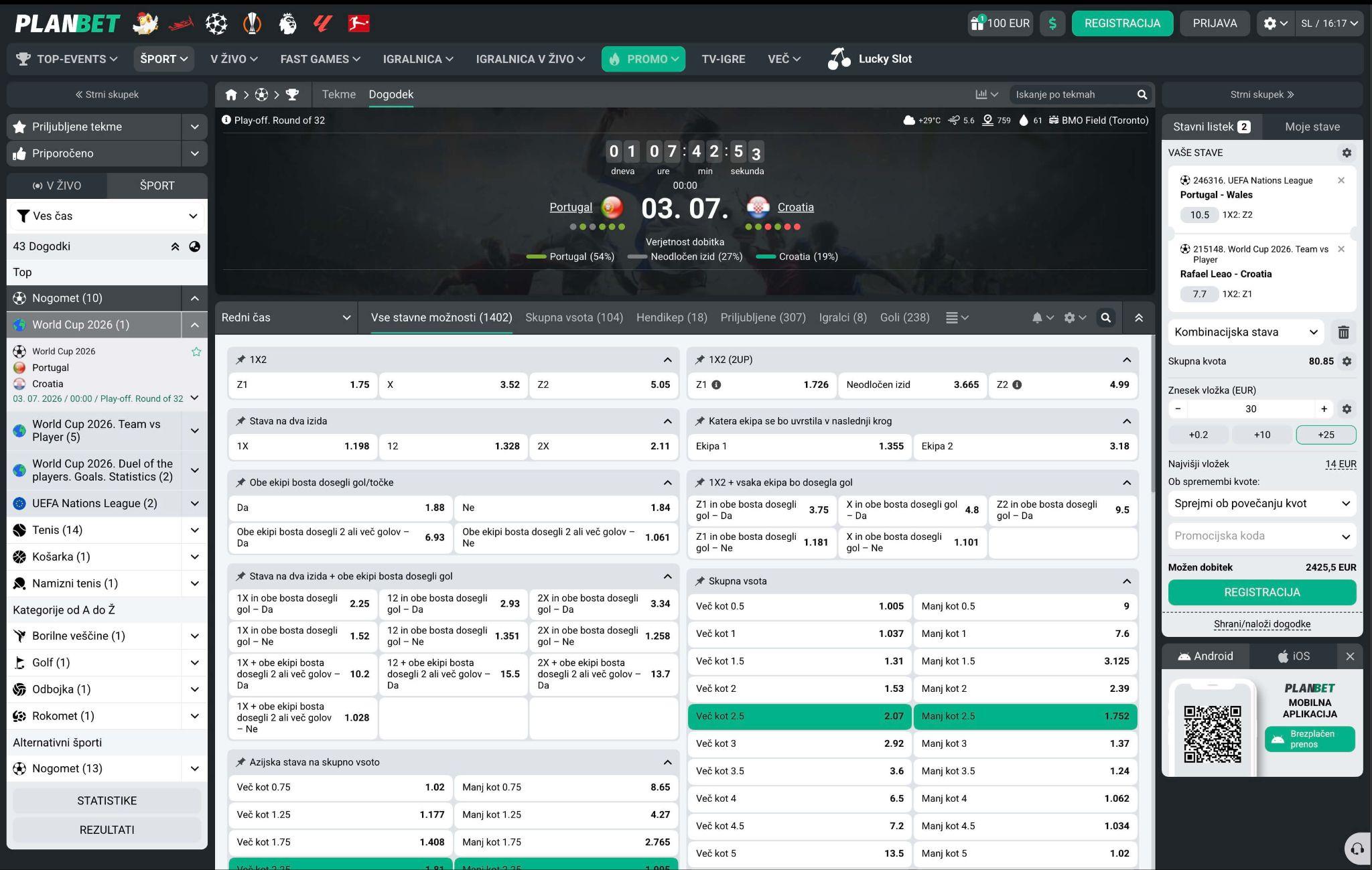Click the support headset icon
The width and height of the screenshot is (1372, 870).
[1357, 849]
